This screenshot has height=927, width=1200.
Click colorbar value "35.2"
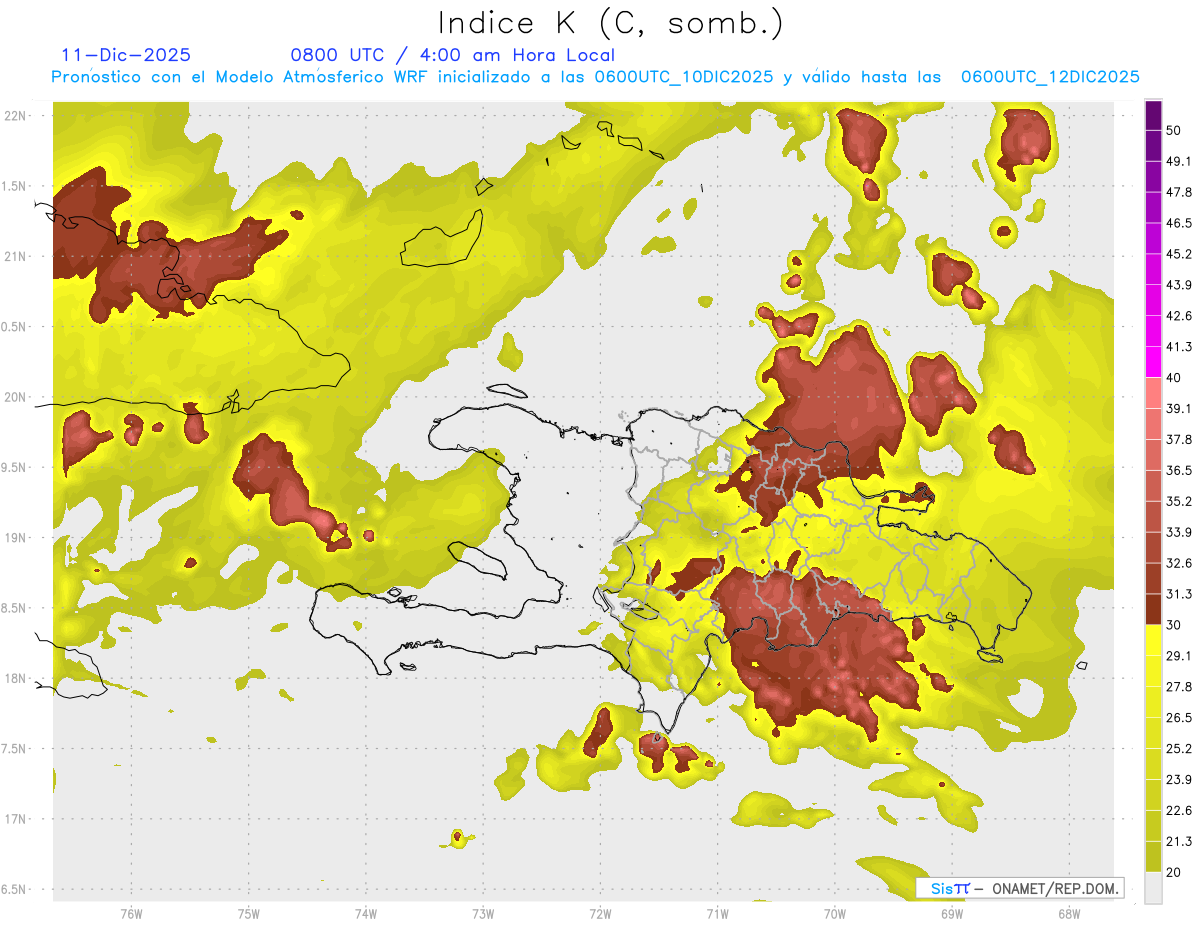pos(1180,501)
